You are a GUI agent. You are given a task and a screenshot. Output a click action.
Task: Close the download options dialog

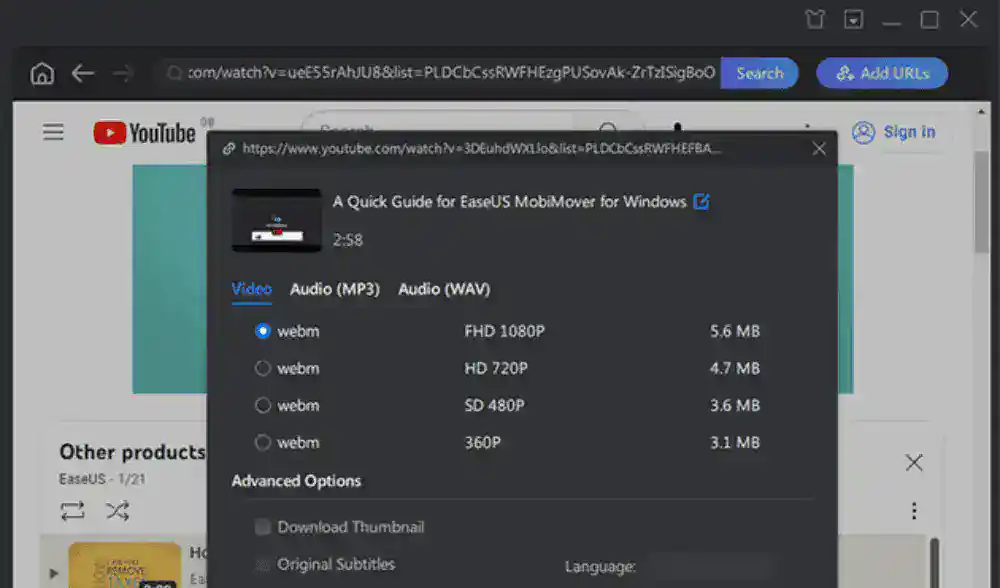click(x=819, y=149)
